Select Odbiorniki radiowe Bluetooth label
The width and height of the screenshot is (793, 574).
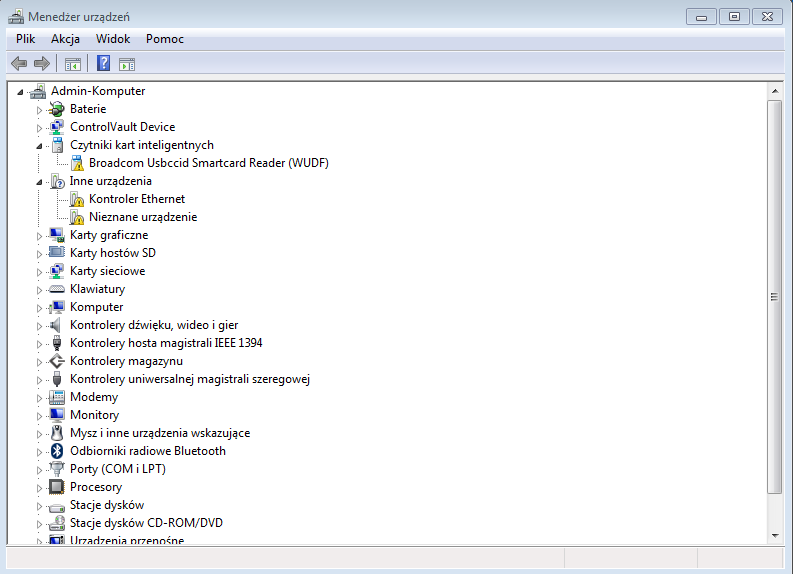click(148, 451)
